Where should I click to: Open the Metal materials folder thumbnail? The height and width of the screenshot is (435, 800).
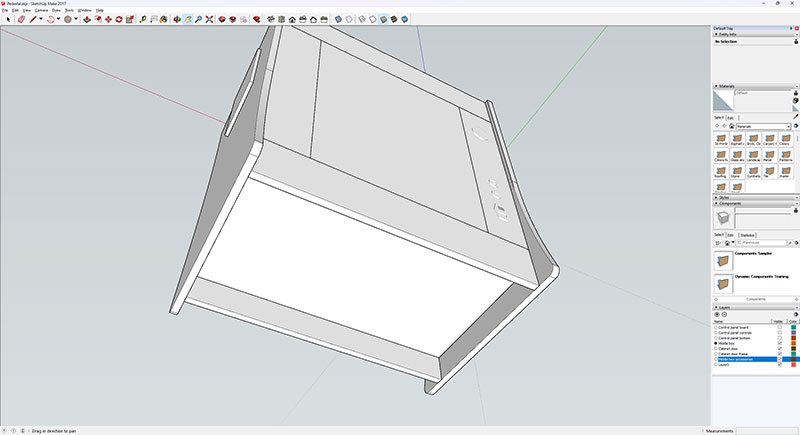tap(769, 155)
